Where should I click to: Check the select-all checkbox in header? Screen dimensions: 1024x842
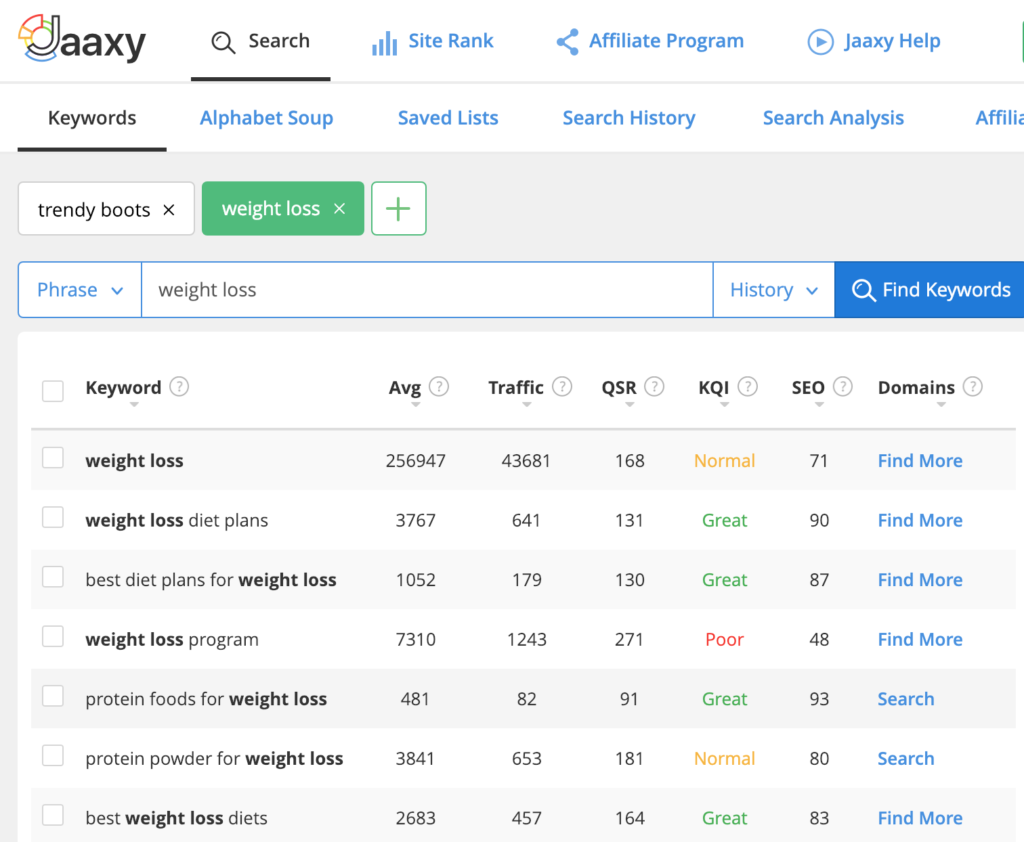53,390
